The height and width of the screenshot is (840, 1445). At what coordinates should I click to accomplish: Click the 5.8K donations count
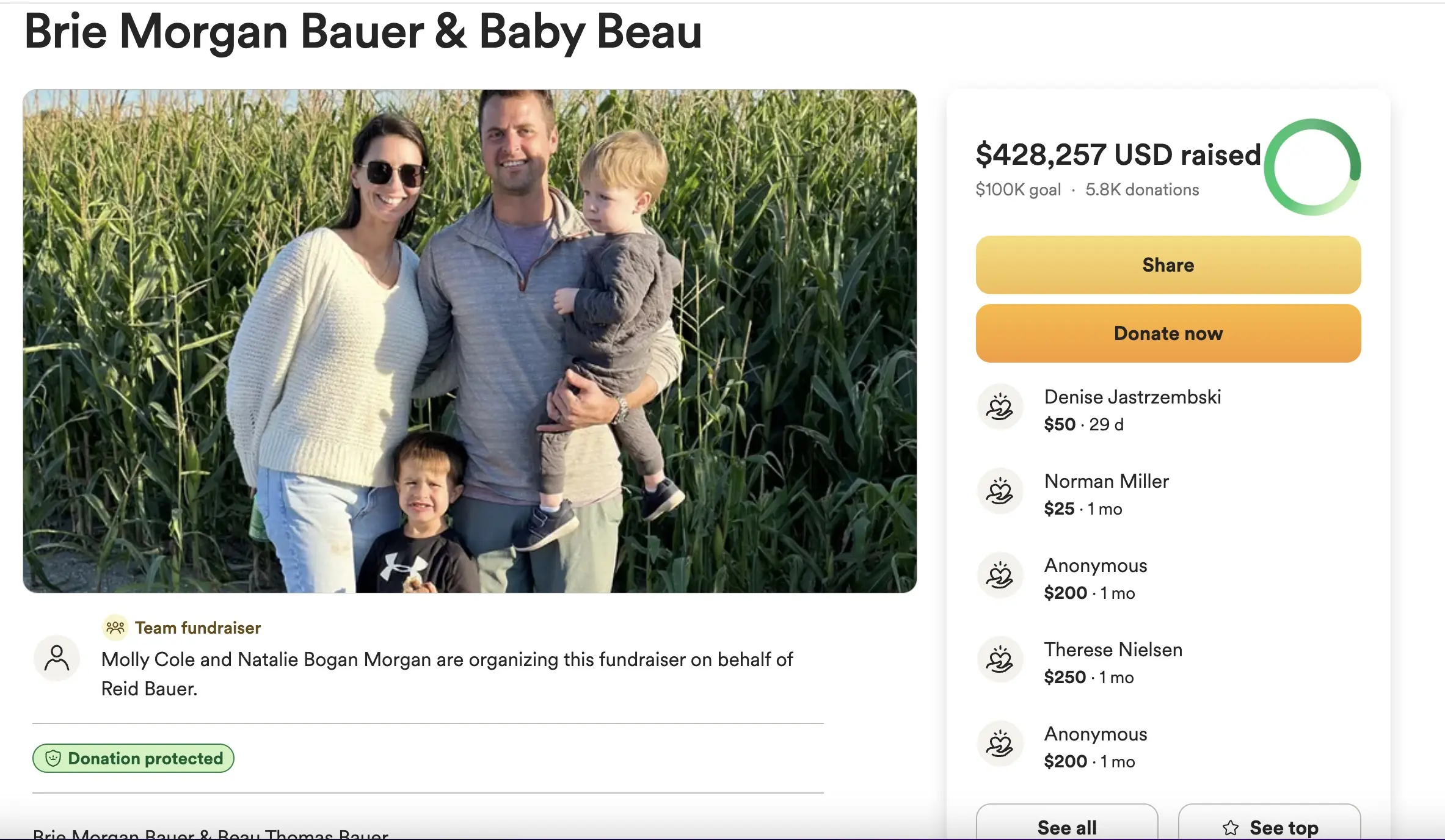1141,190
